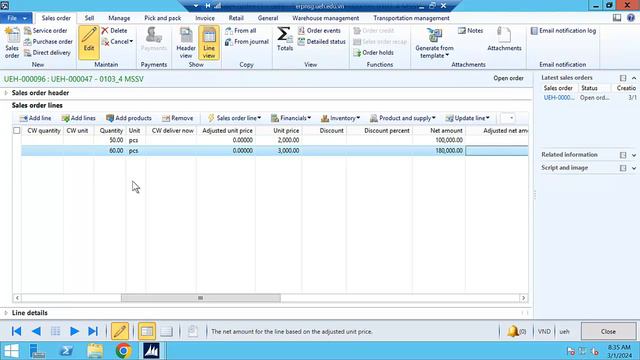Click Add products
Viewport: 640px width, 360px height.
(x=129, y=118)
